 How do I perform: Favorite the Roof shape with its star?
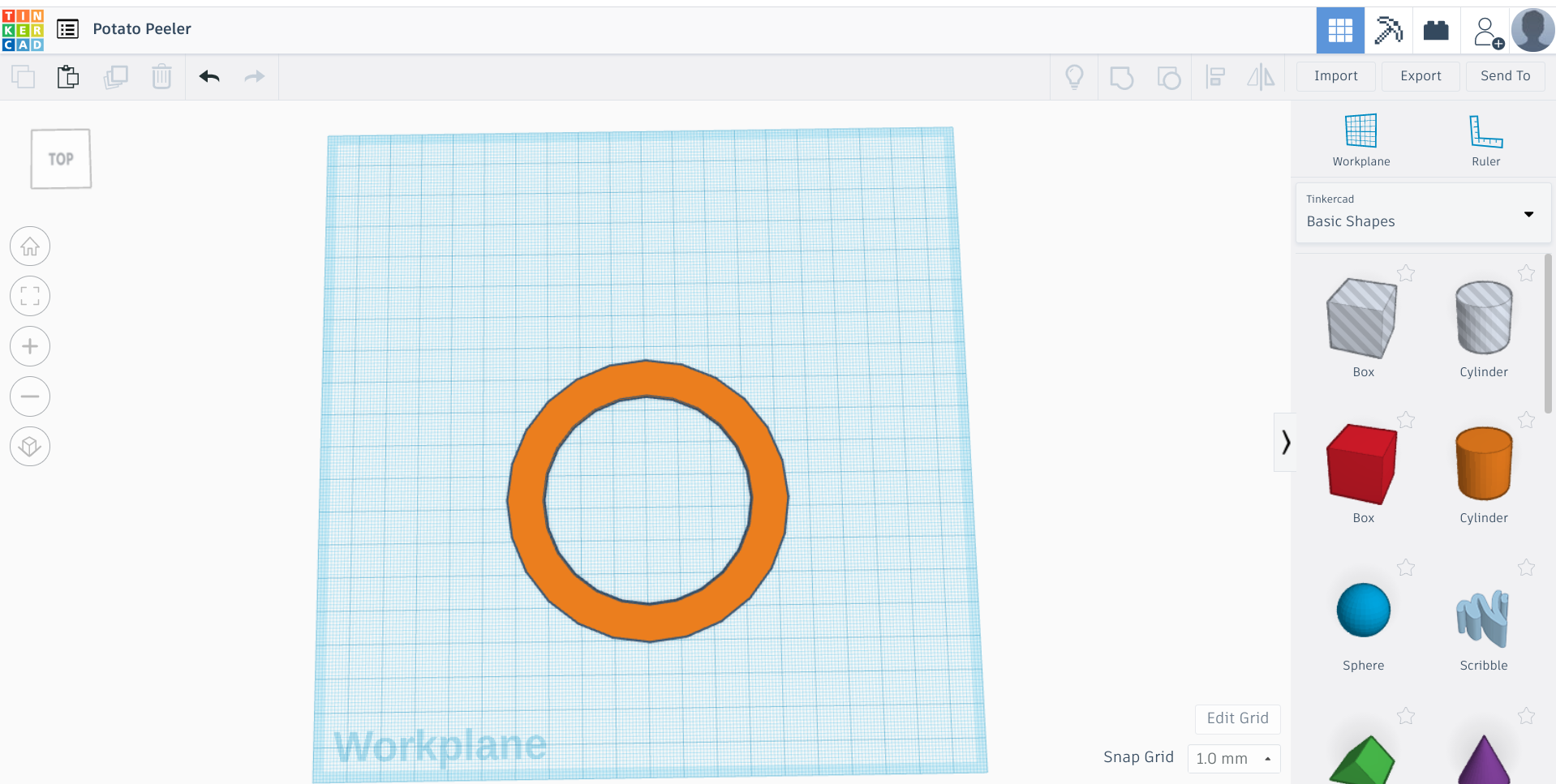point(1406,716)
